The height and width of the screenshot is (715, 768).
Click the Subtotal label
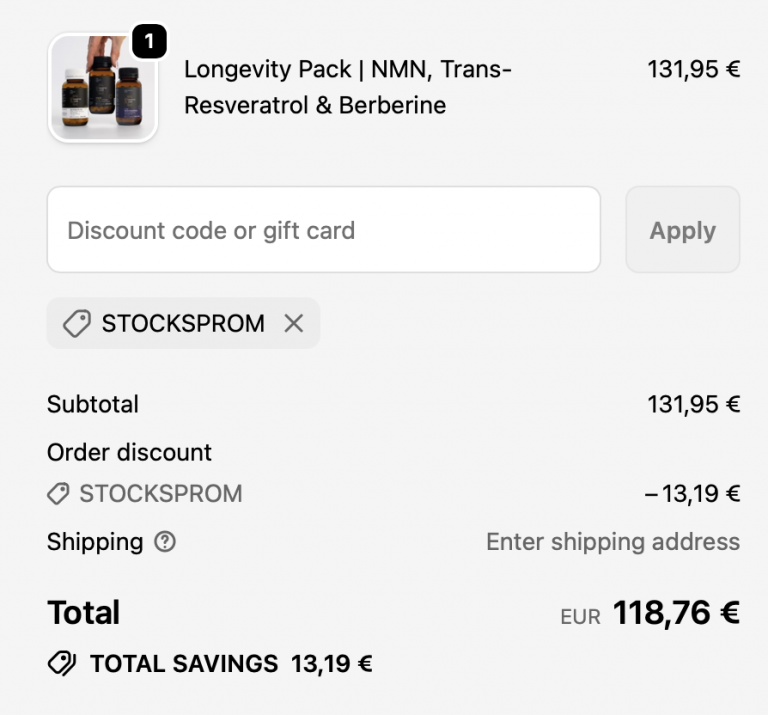point(93,405)
